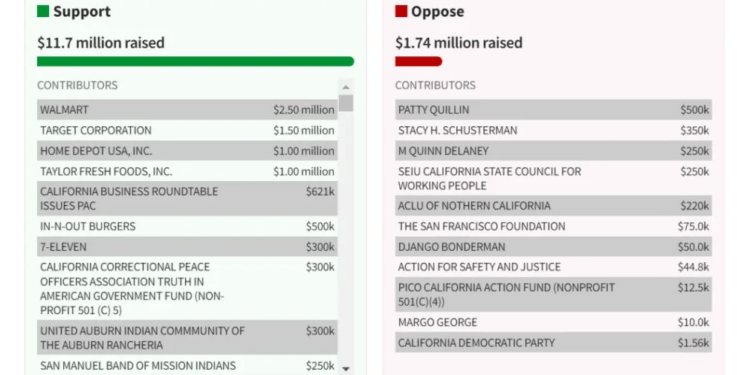Select the DJANGO BONDERMAN contributor row
The image size is (750, 375).
[553, 247]
